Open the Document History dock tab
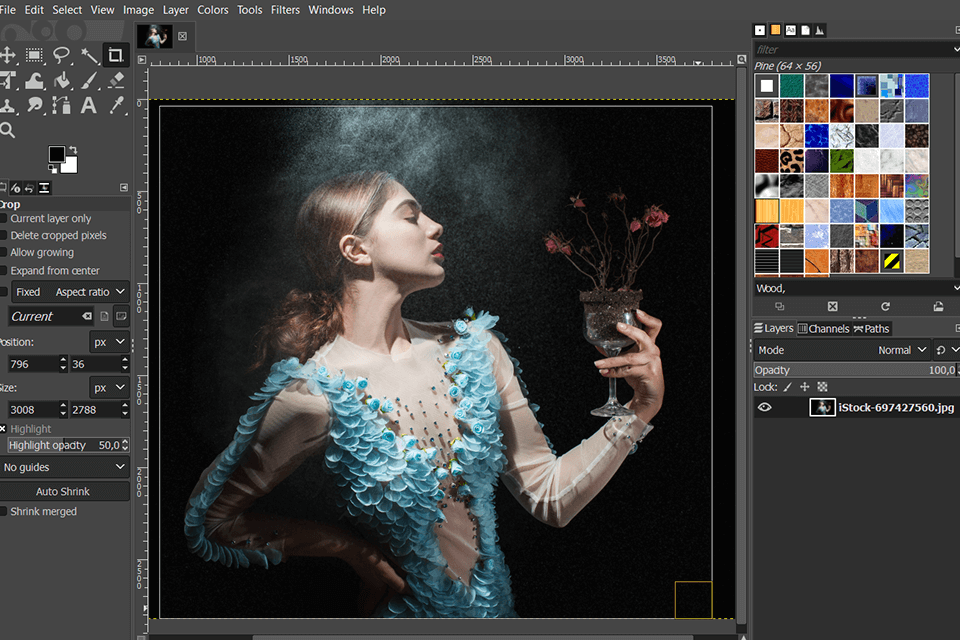 click(805, 30)
